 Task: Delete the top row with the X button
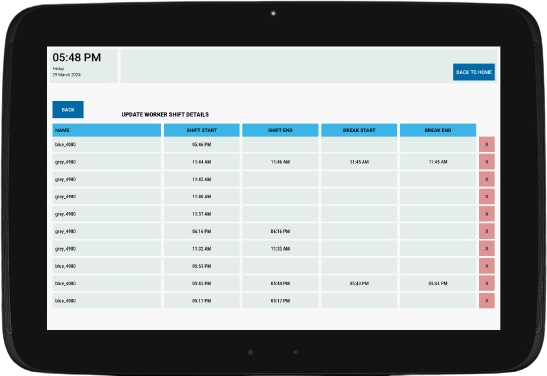487,144
